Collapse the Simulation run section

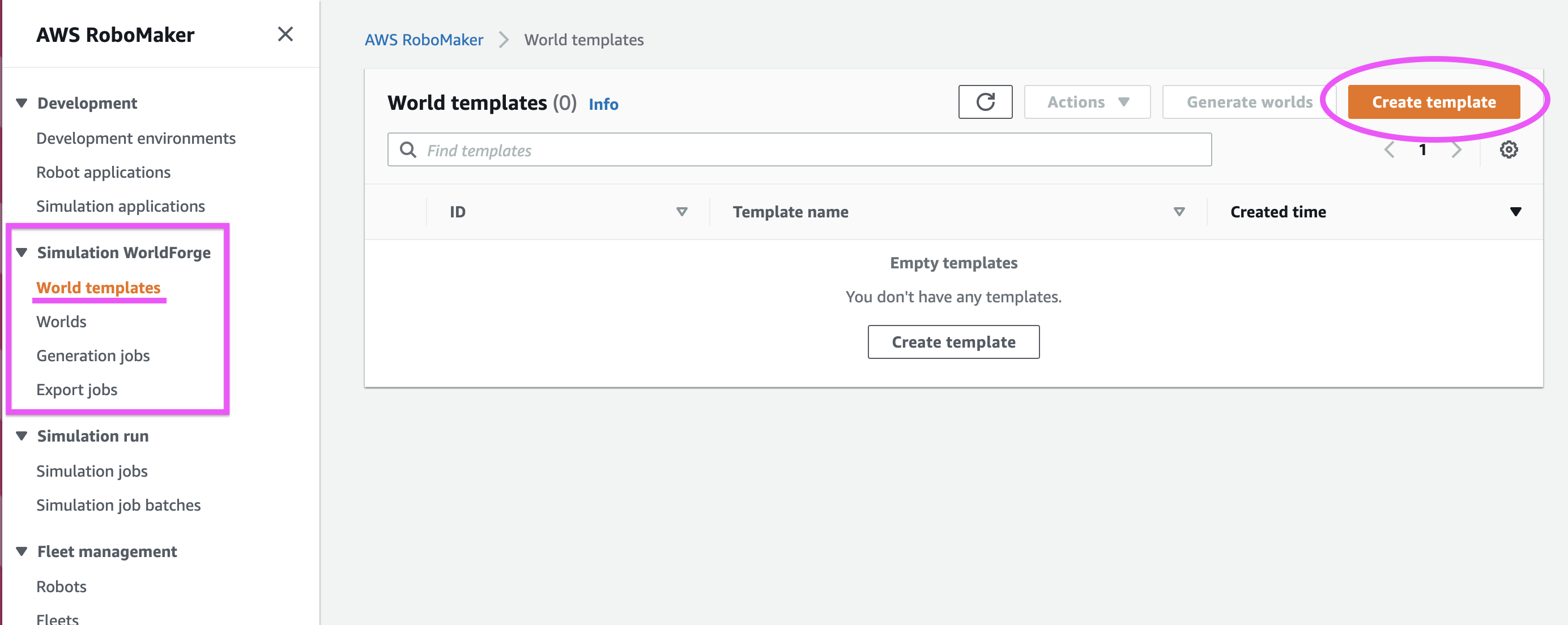[22, 436]
